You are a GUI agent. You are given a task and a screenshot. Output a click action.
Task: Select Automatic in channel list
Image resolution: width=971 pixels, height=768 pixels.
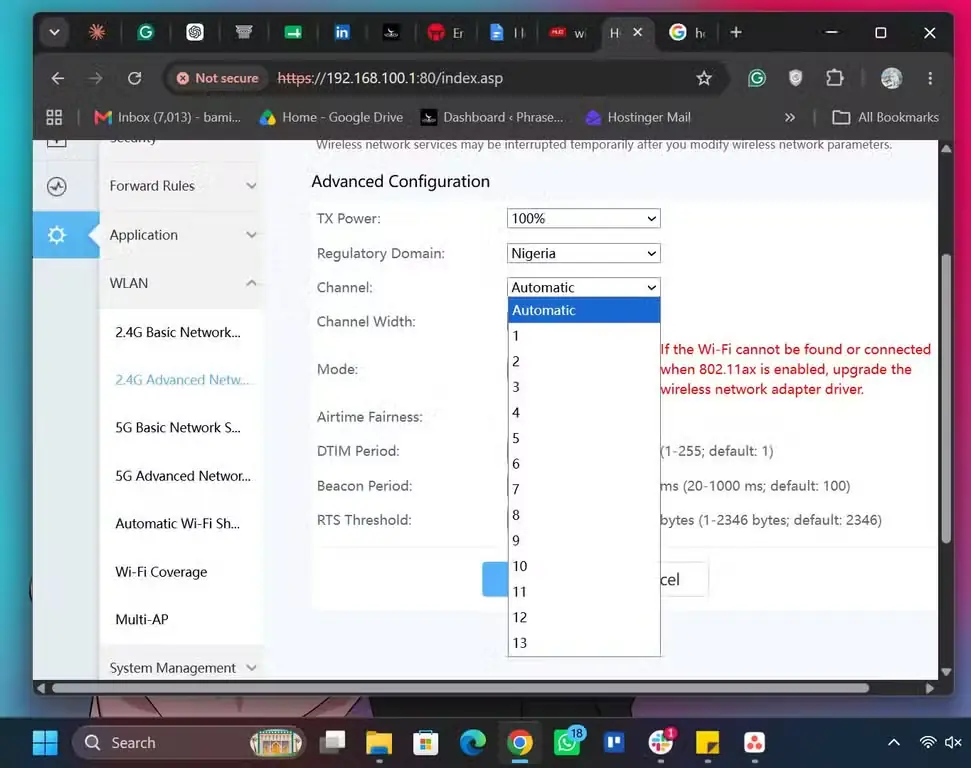click(584, 310)
